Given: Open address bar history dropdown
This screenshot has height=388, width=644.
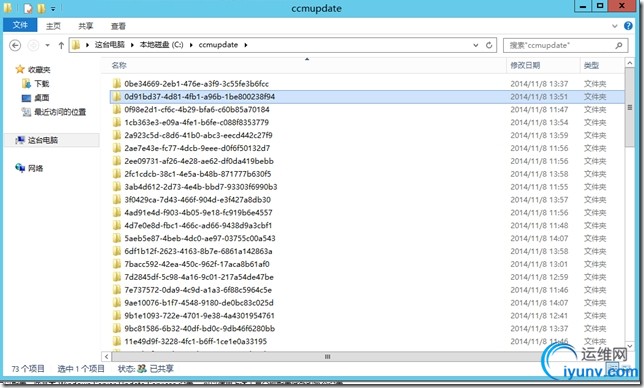Looking at the screenshot, I should (476, 45).
